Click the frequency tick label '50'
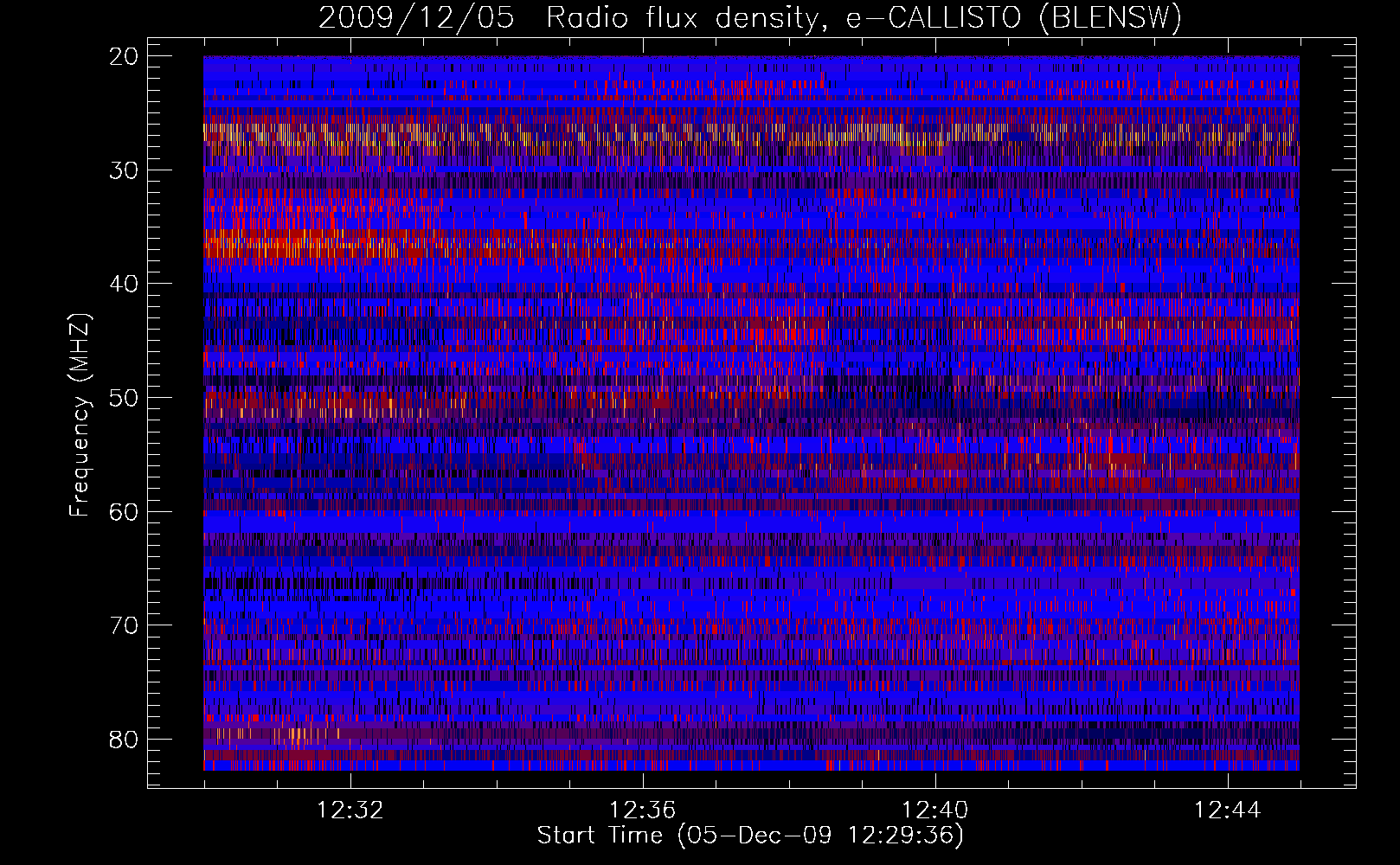 [125, 398]
